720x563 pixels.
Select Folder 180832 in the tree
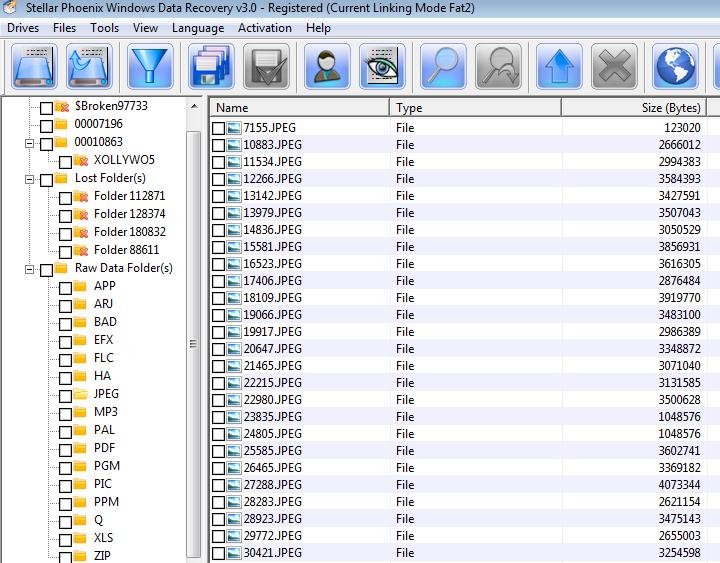[129, 232]
